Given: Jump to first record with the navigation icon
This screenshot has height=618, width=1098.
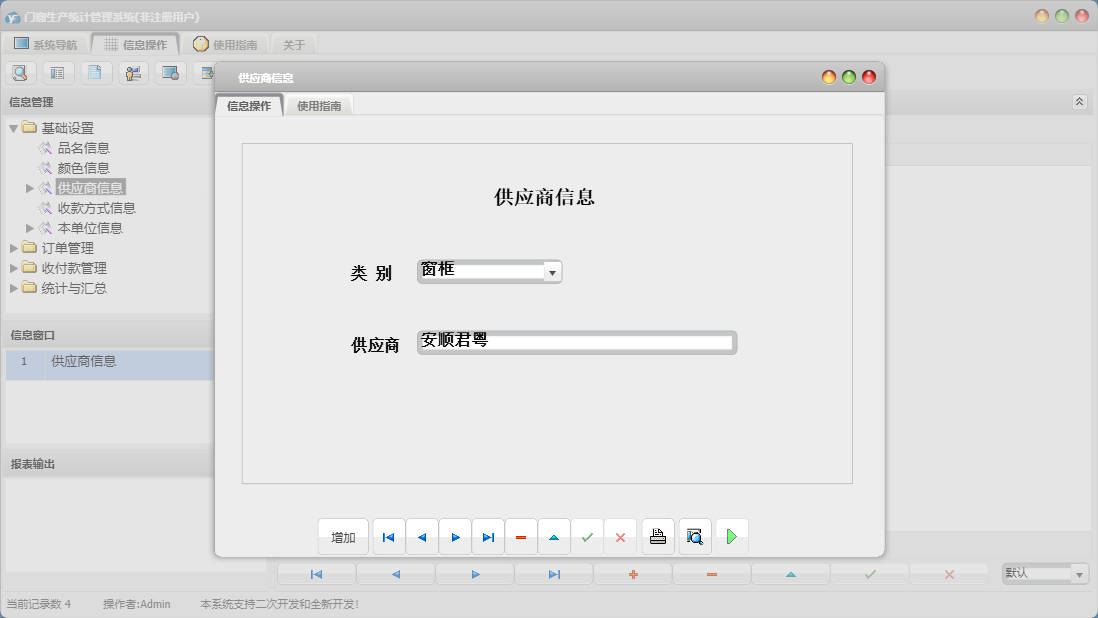Looking at the screenshot, I should click(388, 536).
